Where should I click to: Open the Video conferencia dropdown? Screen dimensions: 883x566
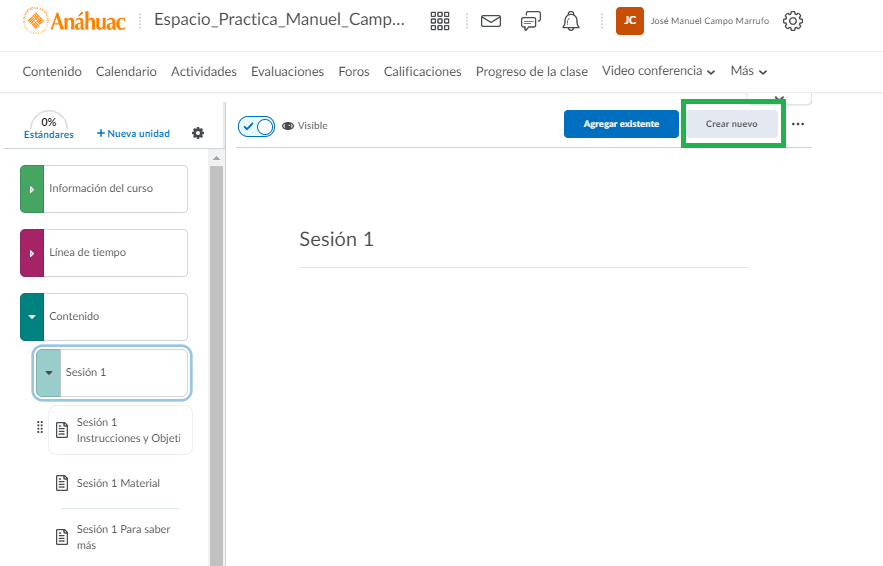[x=658, y=72]
